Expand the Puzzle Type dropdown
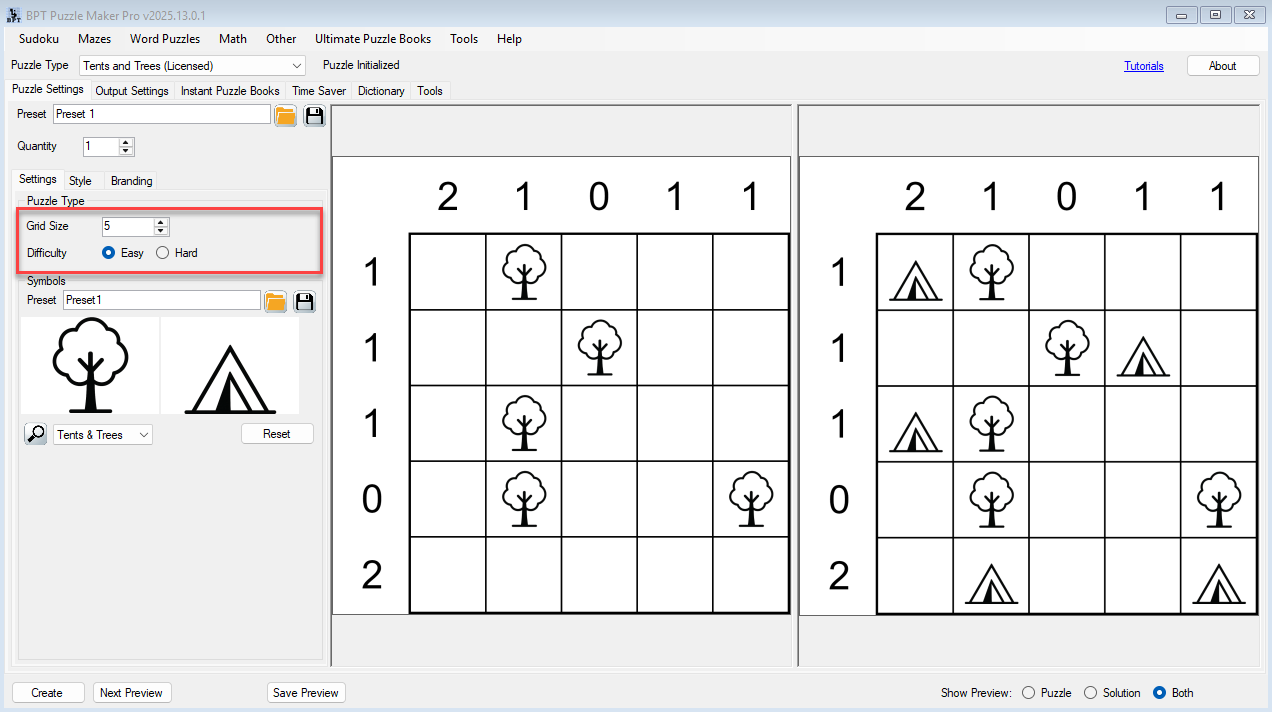Screen dimensions: 1272x712 coord(297,66)
